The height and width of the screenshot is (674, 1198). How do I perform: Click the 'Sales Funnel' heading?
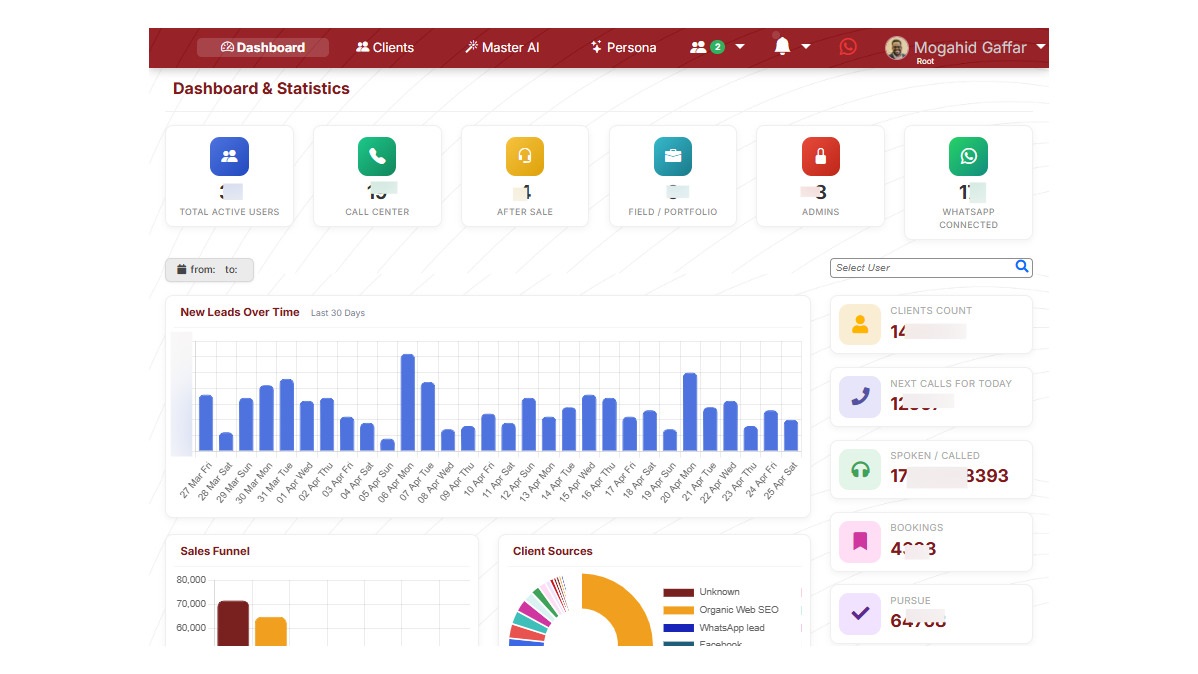(x=215, y=551)
